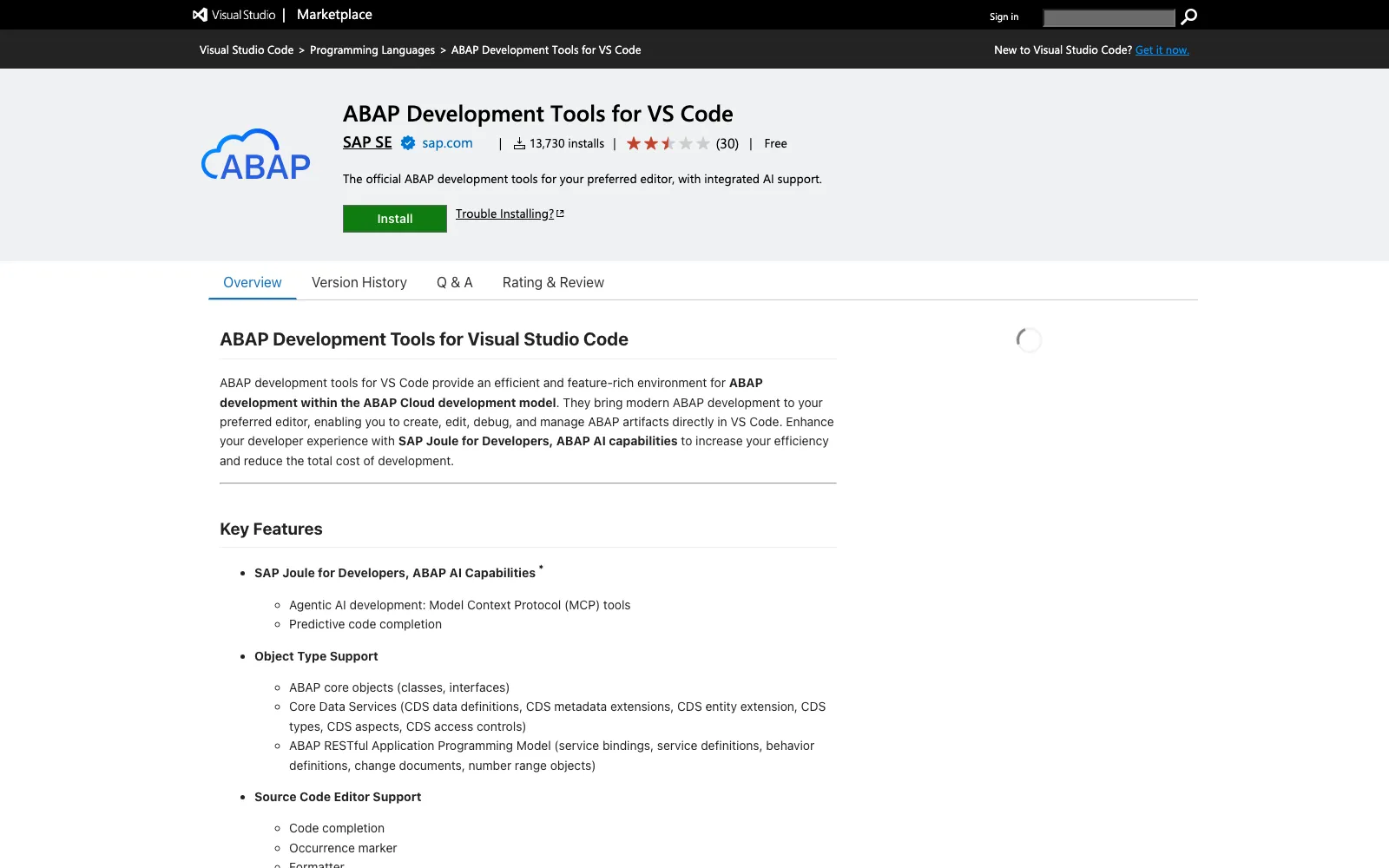Image resolution: width=1389 pixels, height=868 pixels.
Task: Open Programming Languages breadcrumb
Action: pyautogui.click(x=372, y=50)
